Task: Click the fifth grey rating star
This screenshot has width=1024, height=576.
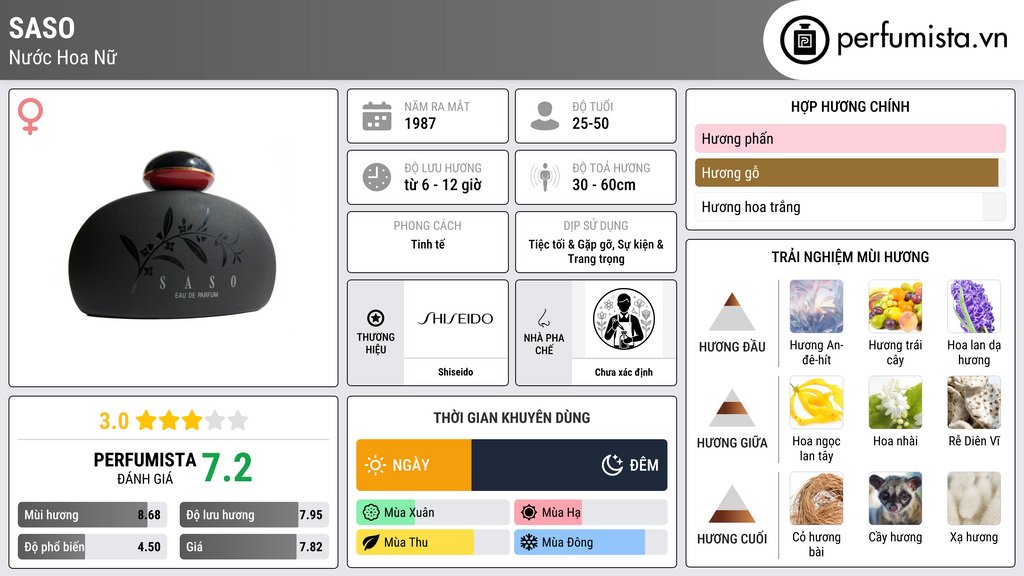Action: click(238, 420)
